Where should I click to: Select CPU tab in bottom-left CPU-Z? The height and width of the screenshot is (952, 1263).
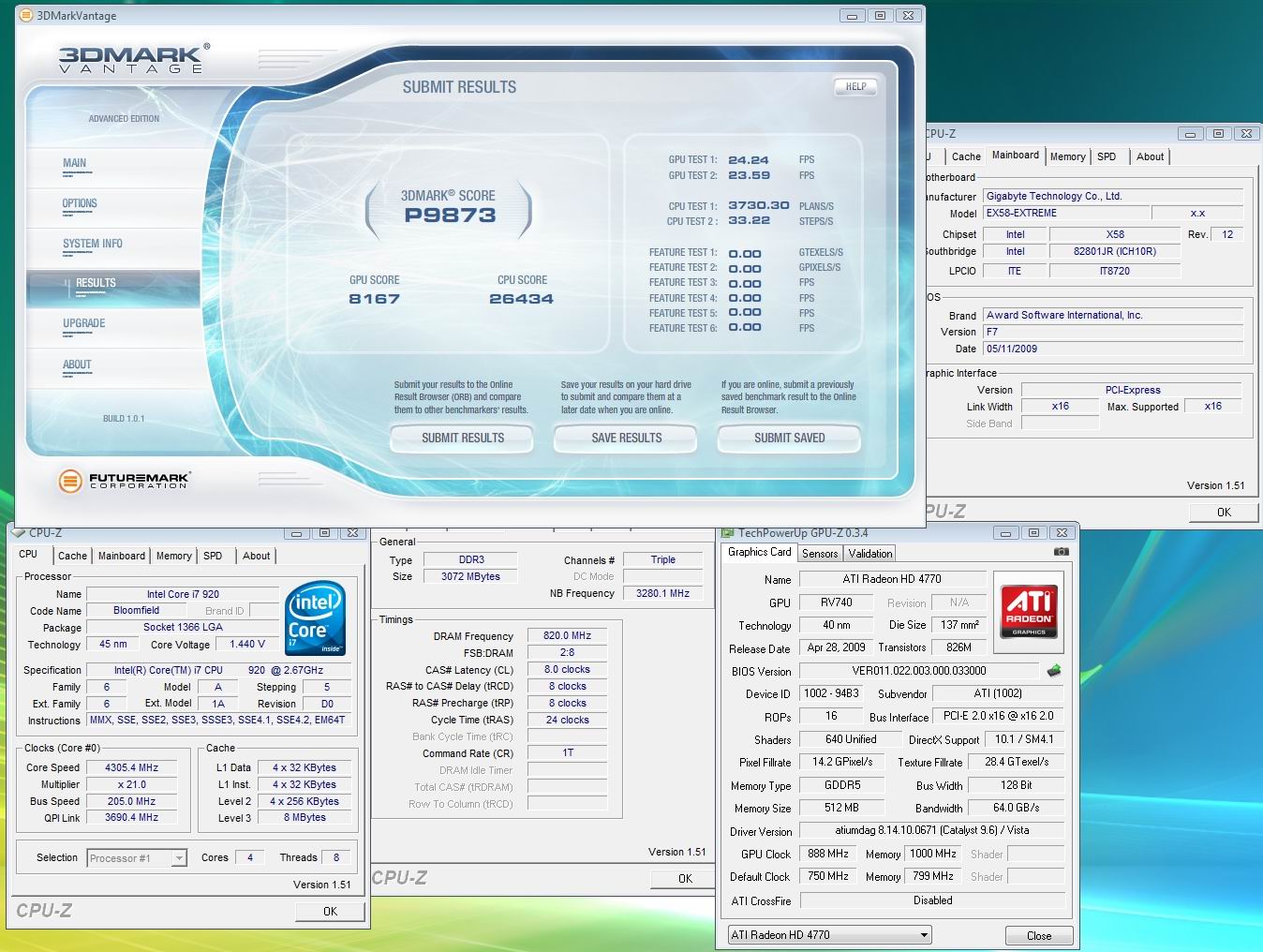28,554
